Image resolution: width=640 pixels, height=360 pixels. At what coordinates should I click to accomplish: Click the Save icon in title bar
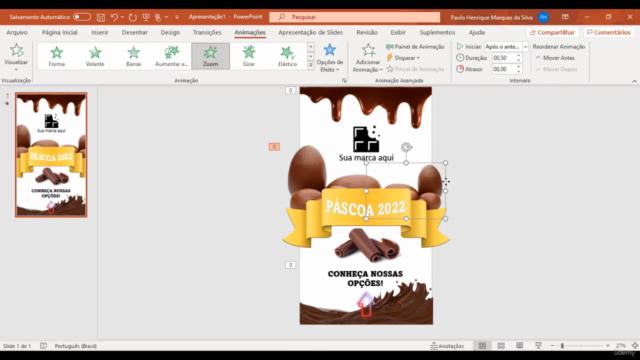coord(101,17)
